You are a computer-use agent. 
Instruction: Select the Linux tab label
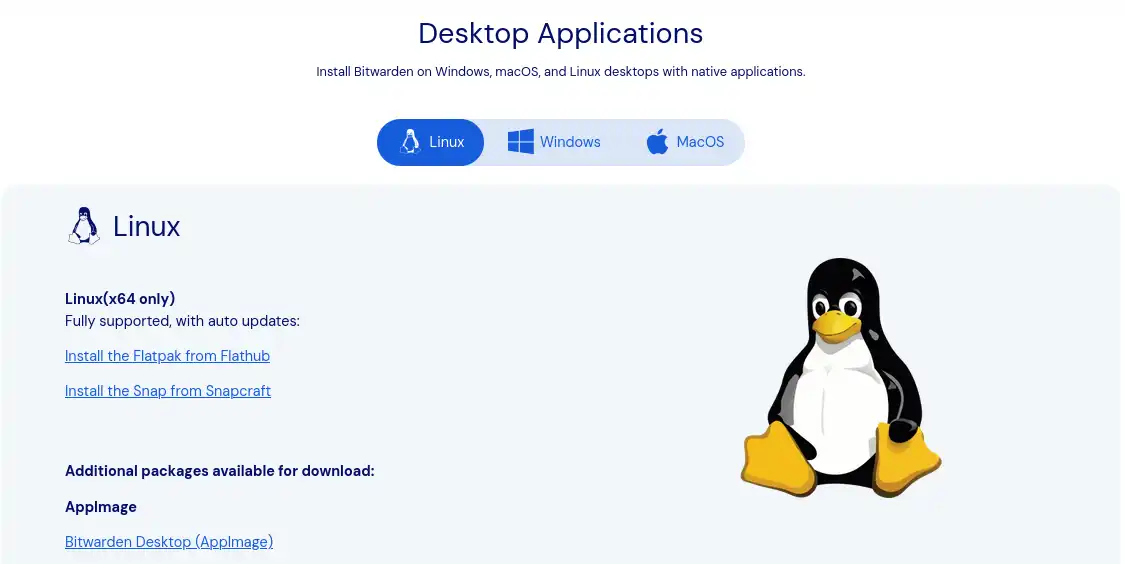click(x=447, y=142)
